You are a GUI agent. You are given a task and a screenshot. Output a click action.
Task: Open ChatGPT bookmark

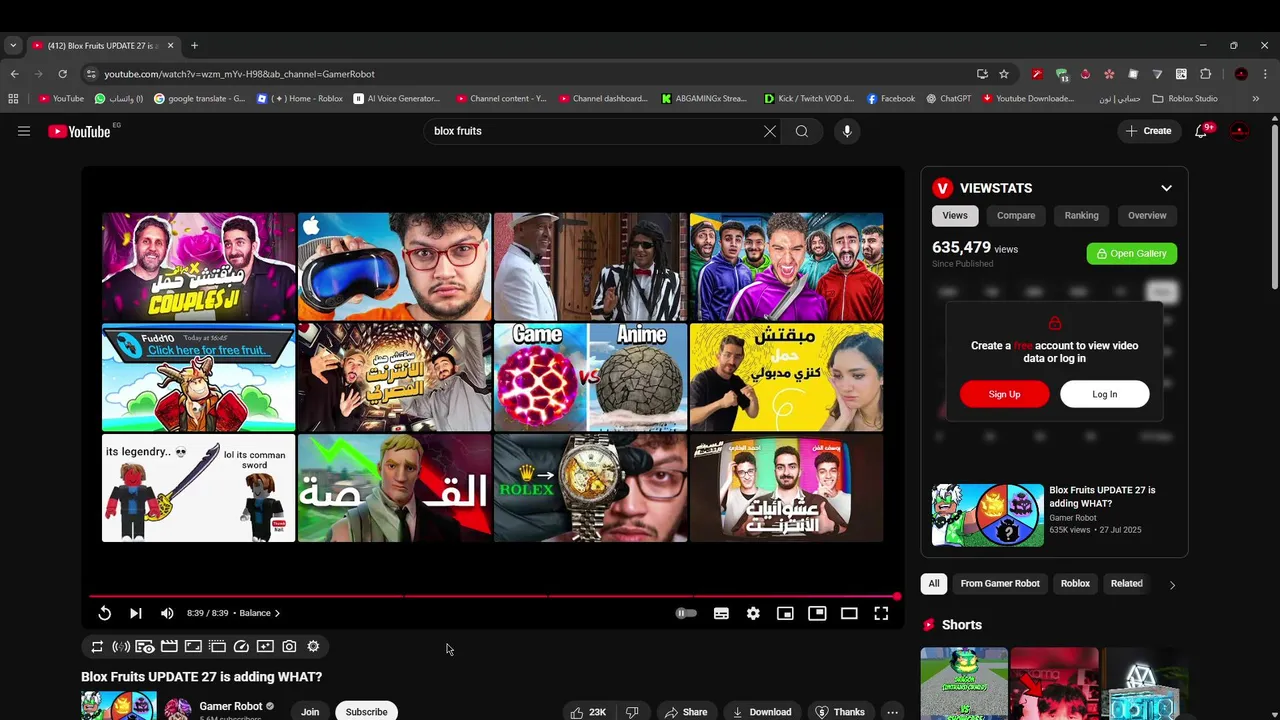(949, 99)
